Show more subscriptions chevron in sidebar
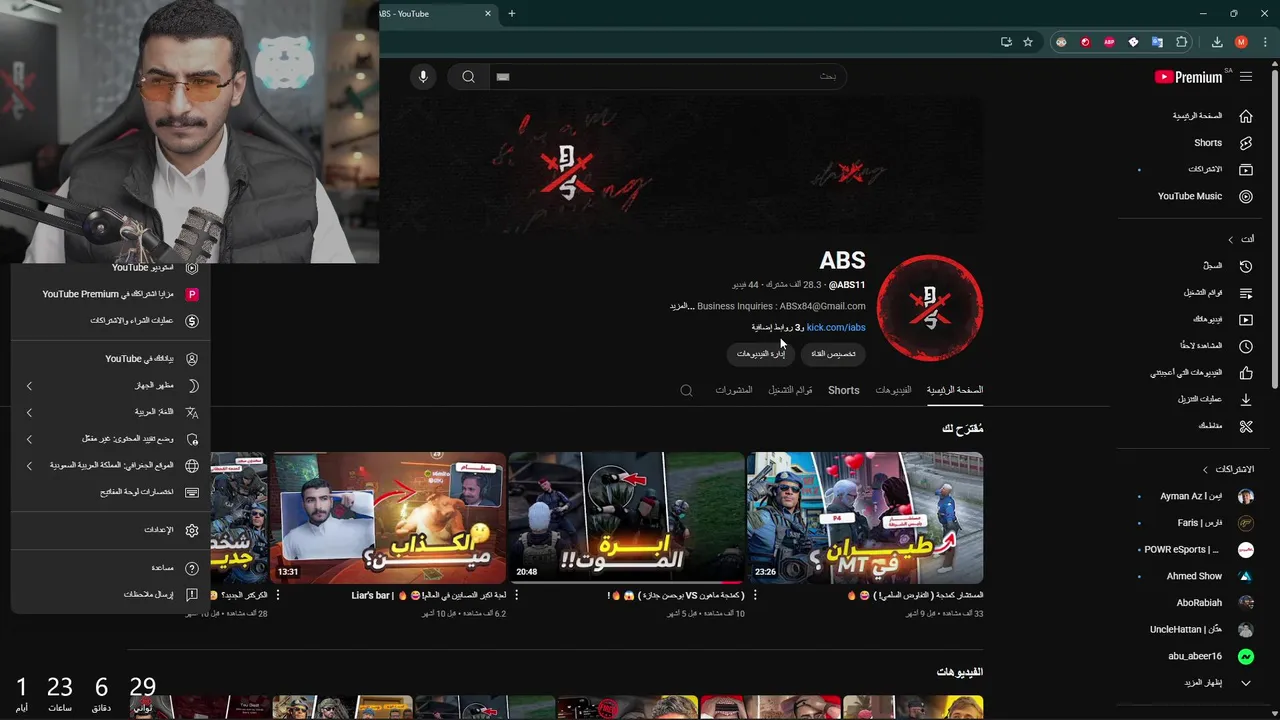This screenshot has width=1280, height=720. pyautogui.click(x=1246, y=683)
